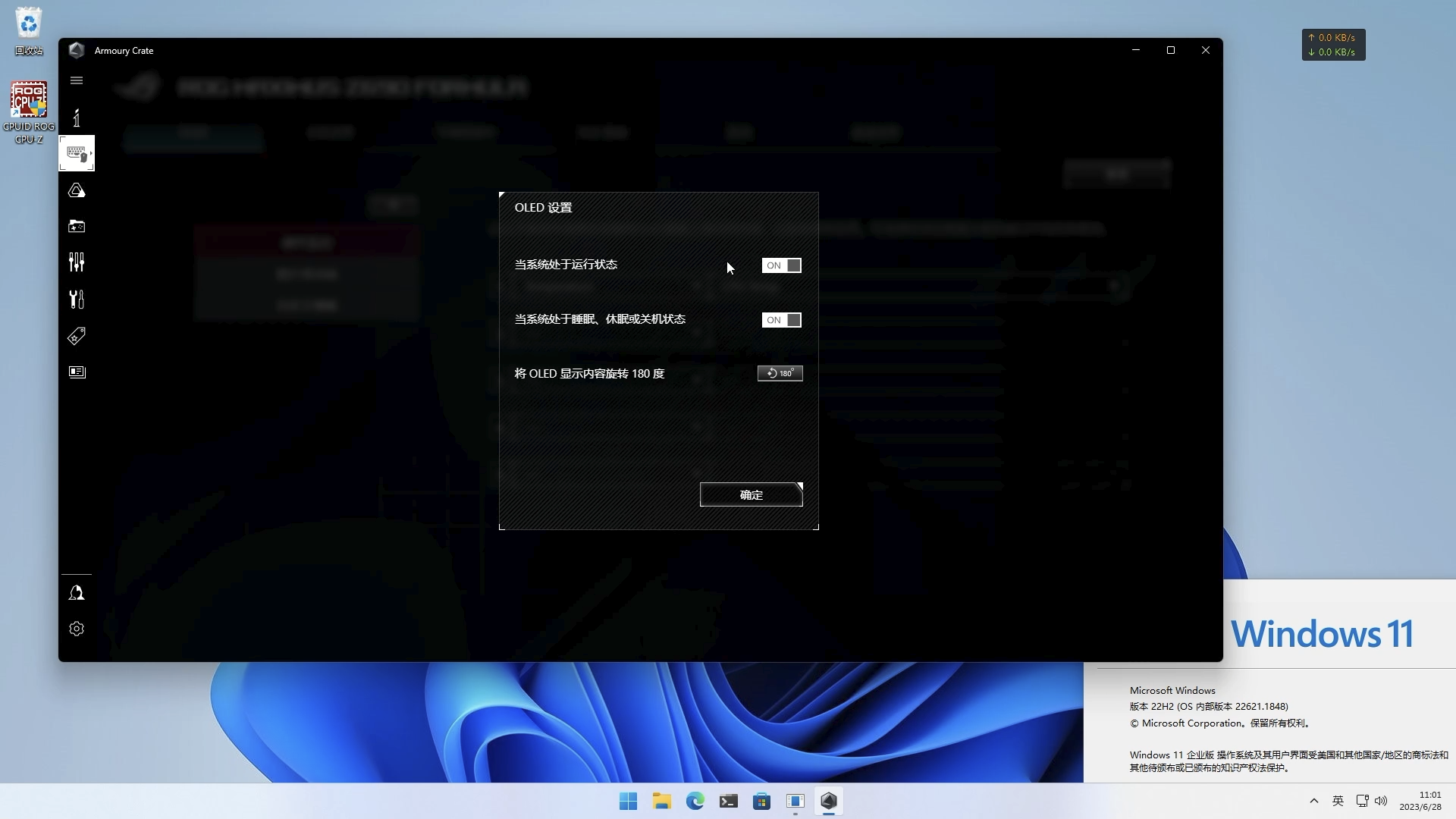Screen dimensions: 1456x819
Task: Confirm with the 确定 button
Action: pyautogui.click(x=751, y=494)
